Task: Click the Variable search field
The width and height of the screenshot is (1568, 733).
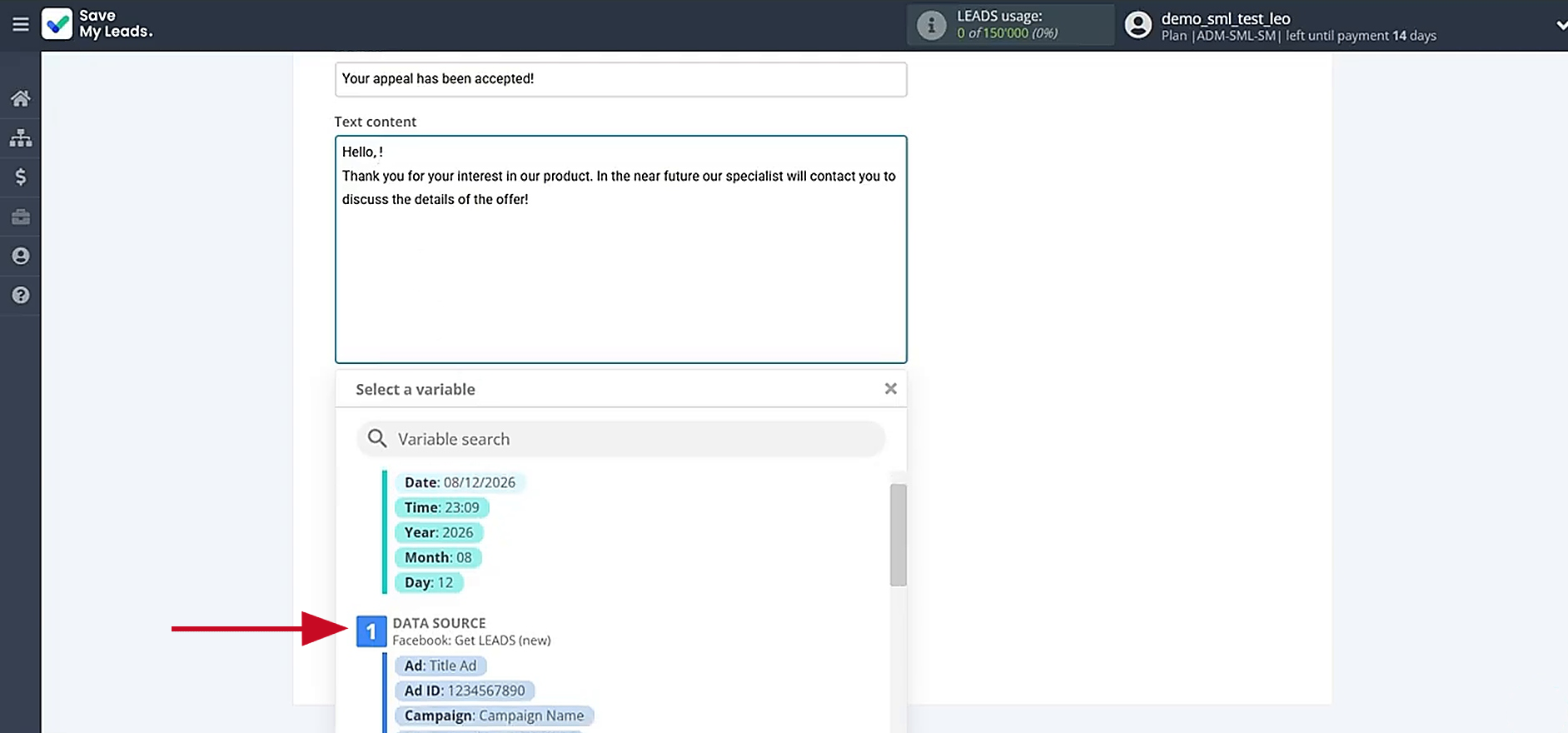Action: pyautogui.click(x=620, y=439)
